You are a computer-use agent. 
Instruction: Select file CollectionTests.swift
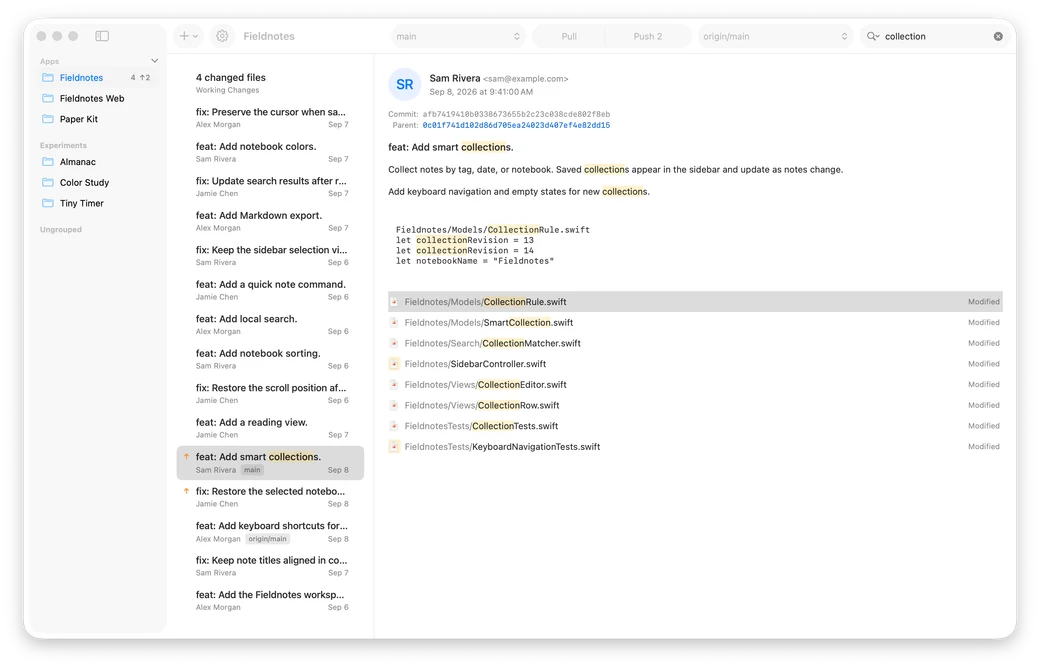695,426
